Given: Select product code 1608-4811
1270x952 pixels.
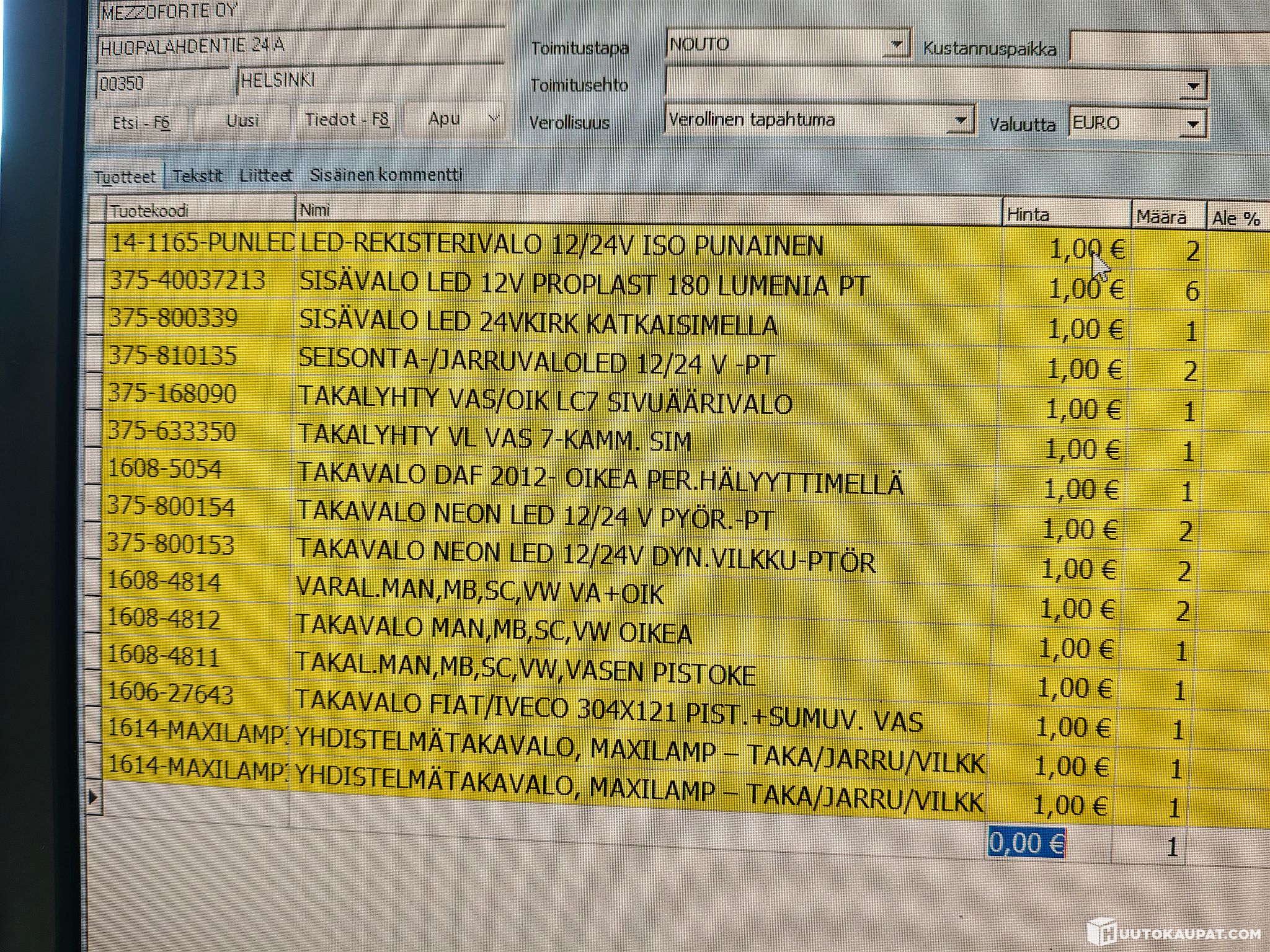Looking at the screenshot, I should (164, 656).
